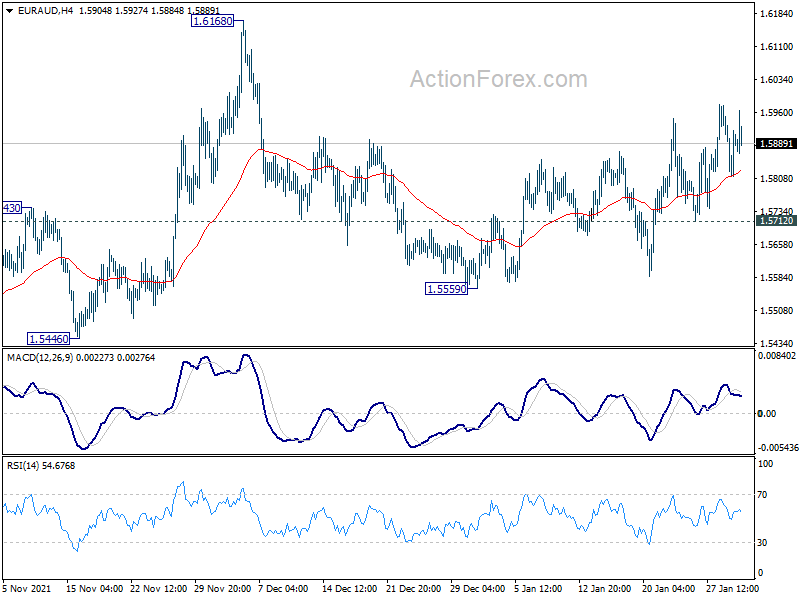Select the 1.59600 price axis value
Viewport: 800px width, 600px height.
[x=777, y=113]
